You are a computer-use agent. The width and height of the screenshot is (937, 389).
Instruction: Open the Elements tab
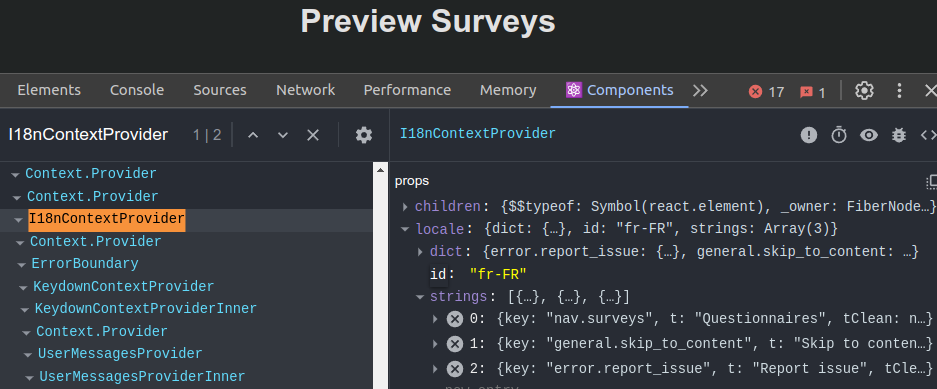(49, 90)
